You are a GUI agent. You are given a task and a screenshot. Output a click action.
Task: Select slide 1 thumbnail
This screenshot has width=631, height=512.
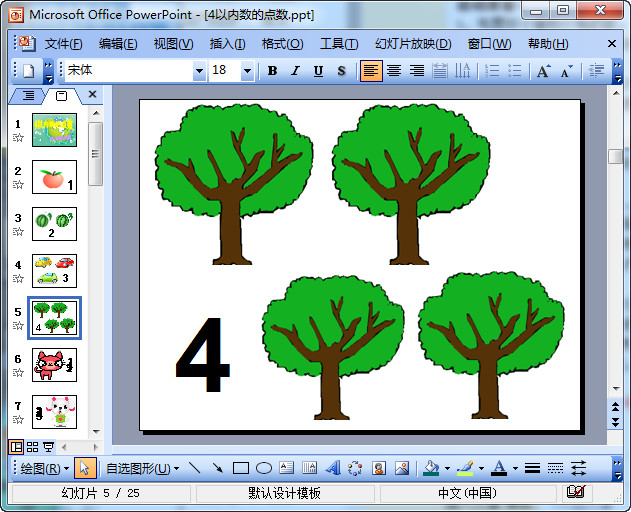tap(54, 130)
